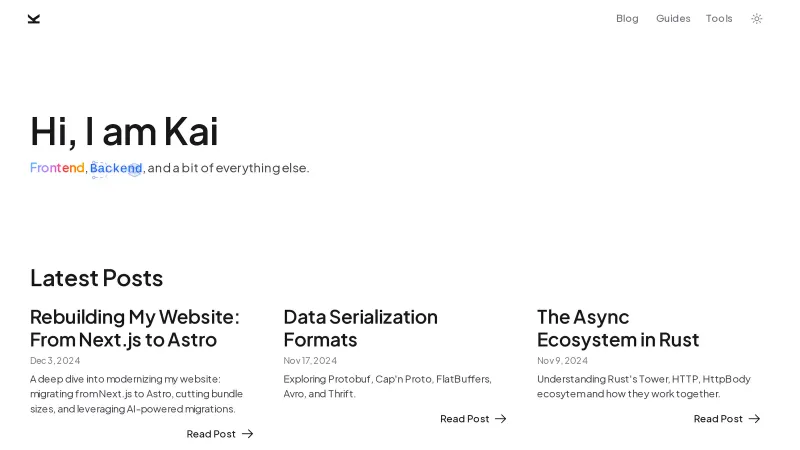Open the Blog navigation item
The height and width of the screenshot is (450, 800).
coord(627,18)
